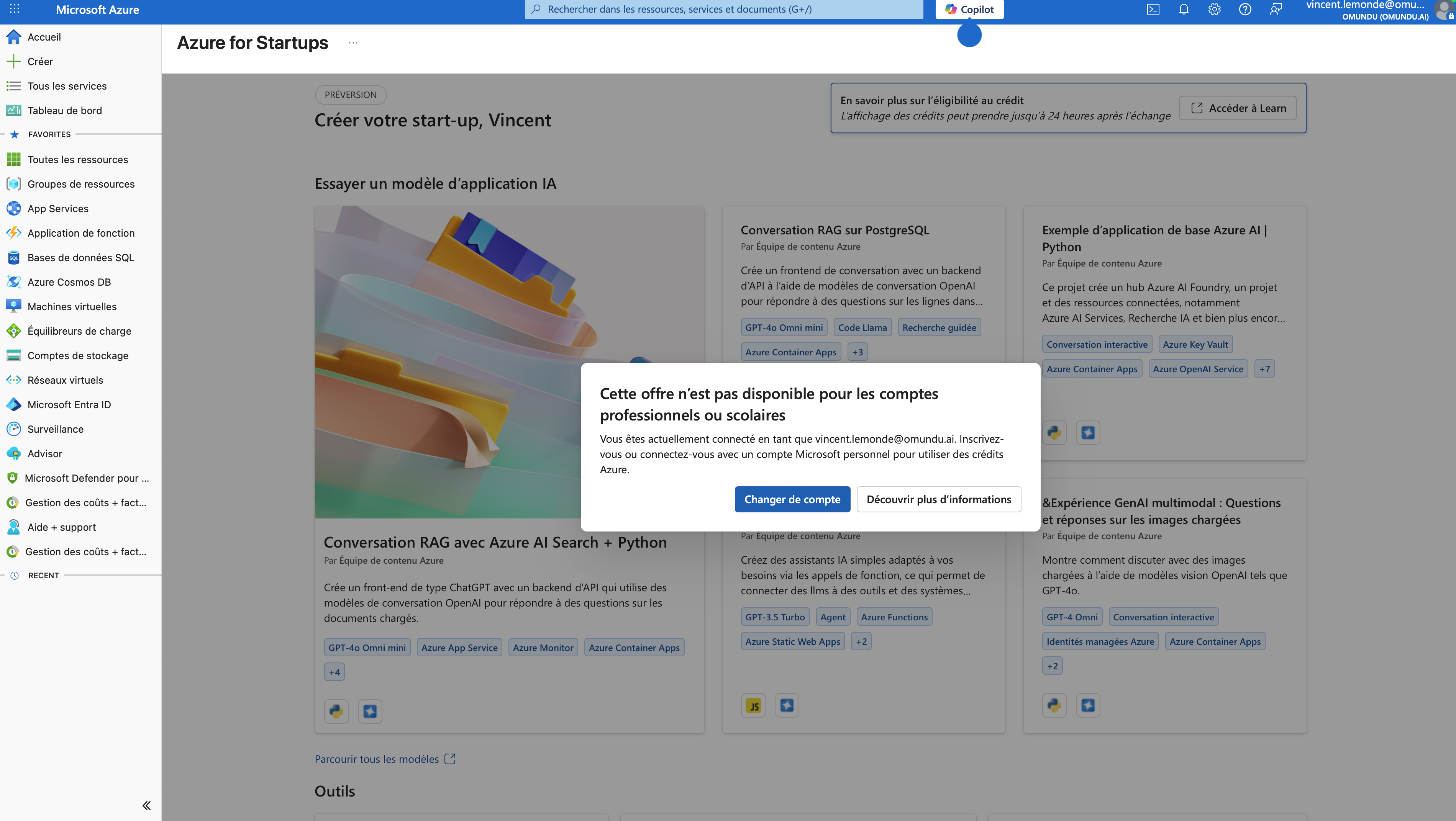Open the feedback icon in top bar

1275,10
